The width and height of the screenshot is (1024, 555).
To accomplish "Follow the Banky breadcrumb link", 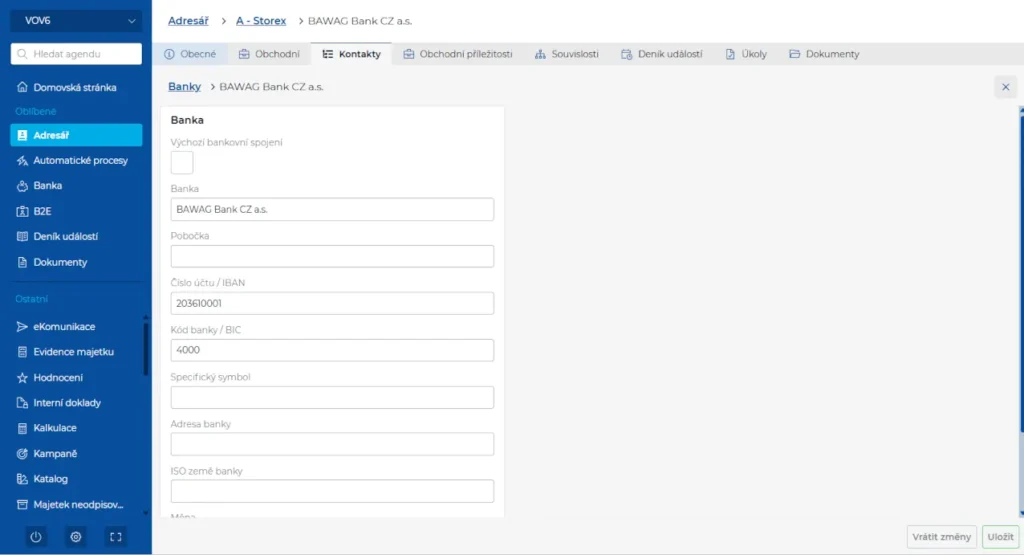I will pos(184,87).
